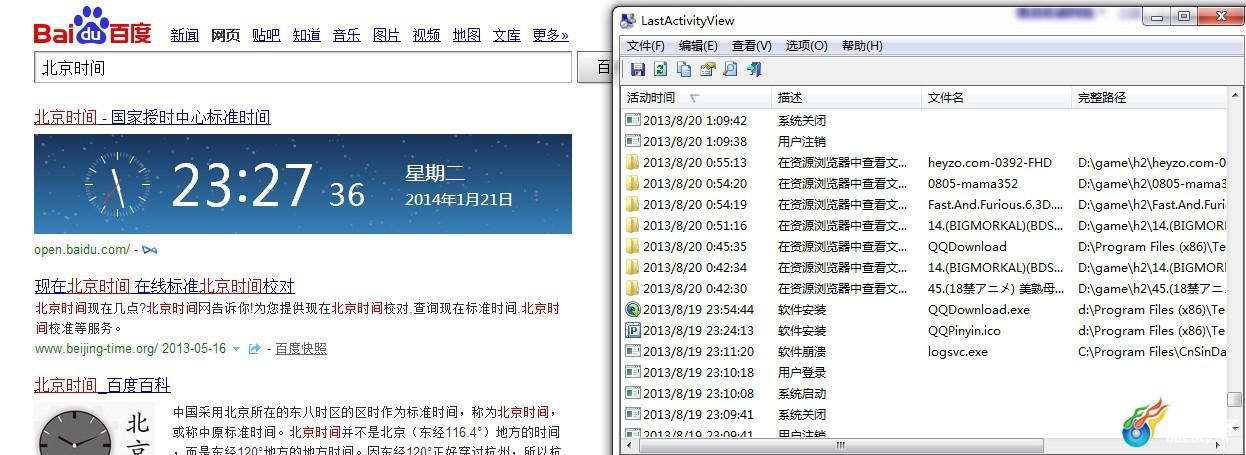Click folder icon of 2013/8/20 0:55:13 row
Image resolution: width=1246 pixels, height=455 pixels.
[x=632, y=162]
